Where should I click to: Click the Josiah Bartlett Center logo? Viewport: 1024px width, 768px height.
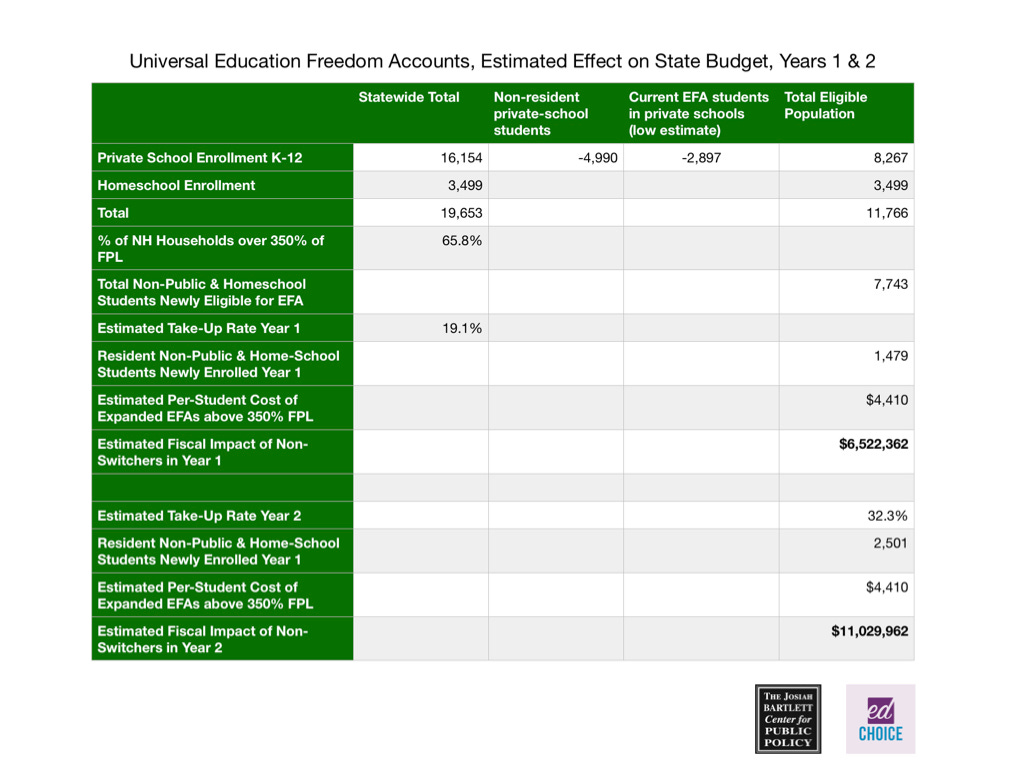[788, 719]
